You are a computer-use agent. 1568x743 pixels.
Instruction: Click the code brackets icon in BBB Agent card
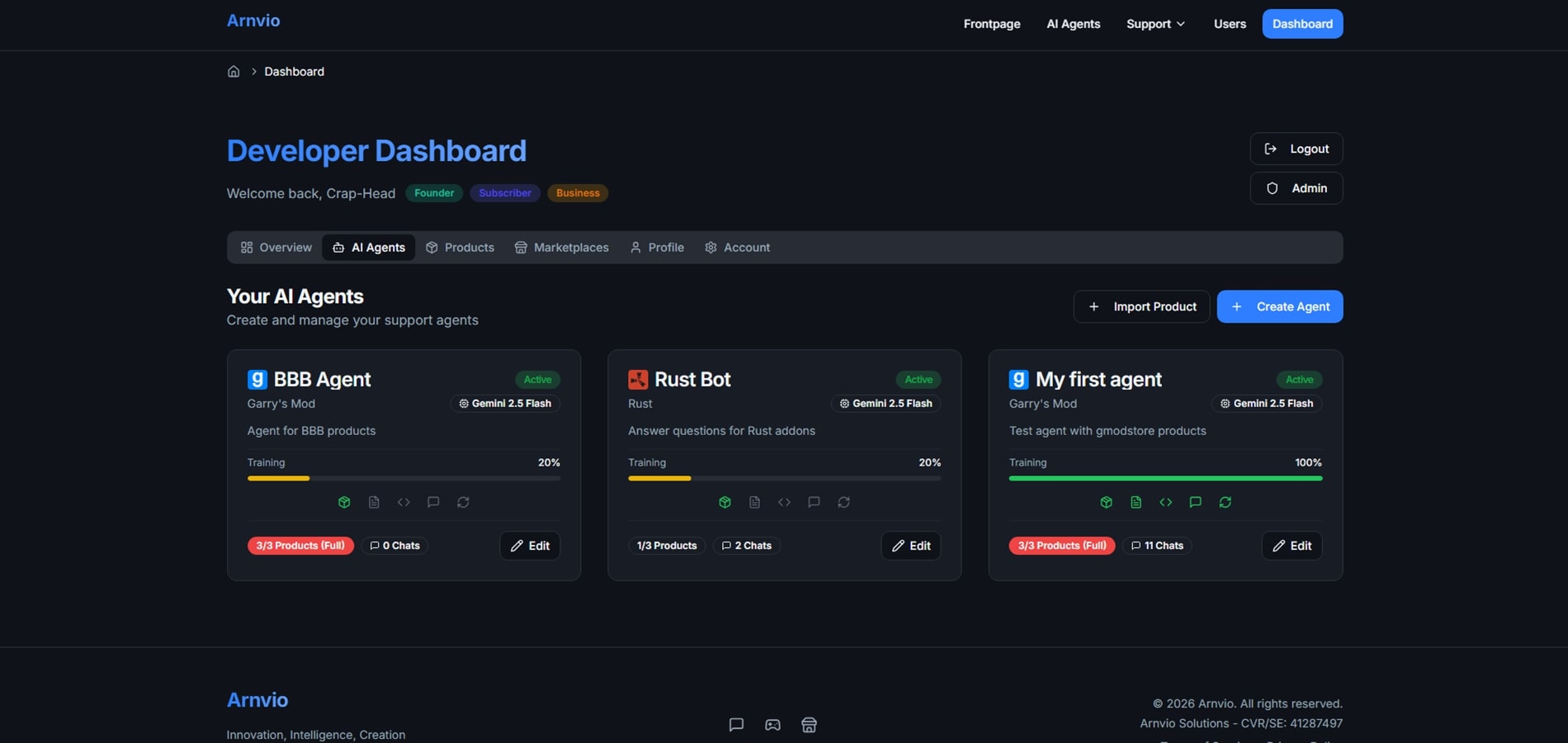pos(404,502)
